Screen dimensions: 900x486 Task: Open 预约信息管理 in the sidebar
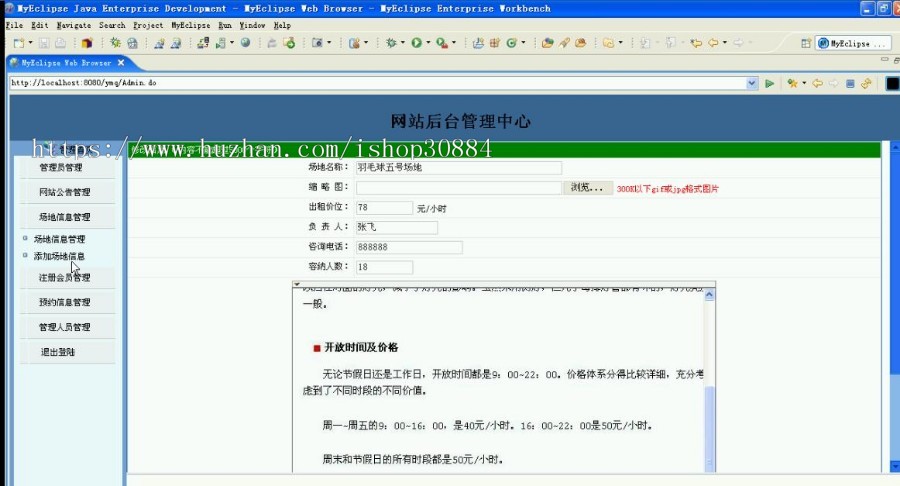coord(64,302)
